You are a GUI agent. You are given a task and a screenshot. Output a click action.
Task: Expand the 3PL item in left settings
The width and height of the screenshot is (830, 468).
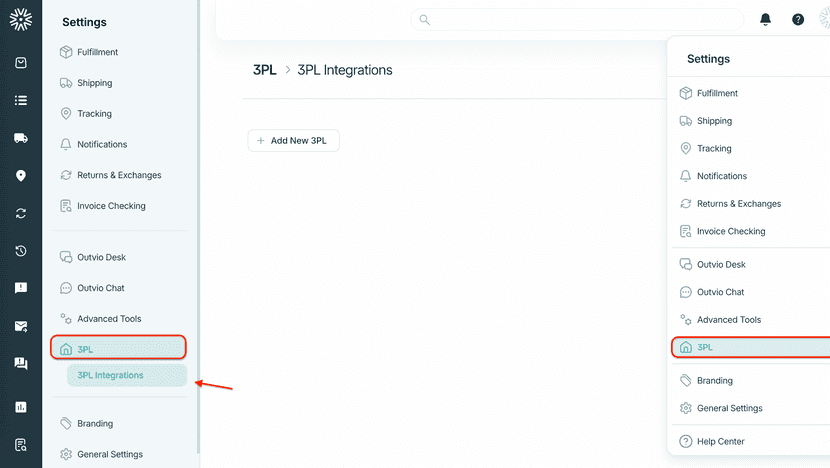tap(119, 348)
